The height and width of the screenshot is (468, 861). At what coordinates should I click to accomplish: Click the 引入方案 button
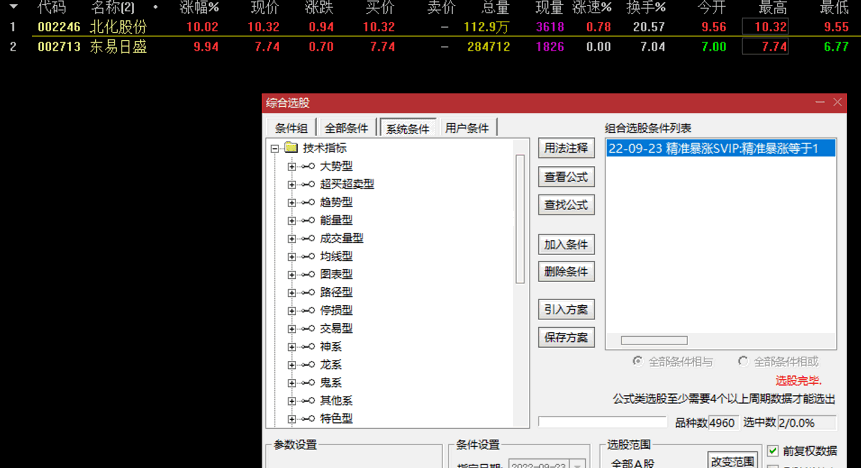(566, 310)
